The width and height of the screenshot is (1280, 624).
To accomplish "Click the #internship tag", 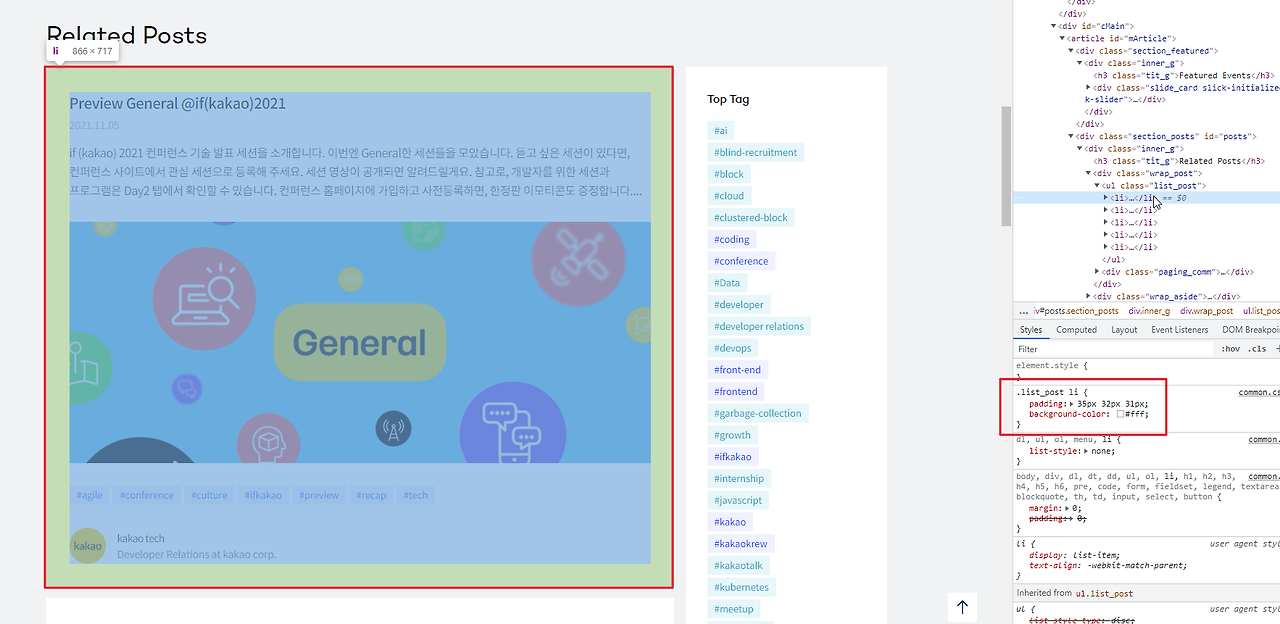I will pos(739,479).
